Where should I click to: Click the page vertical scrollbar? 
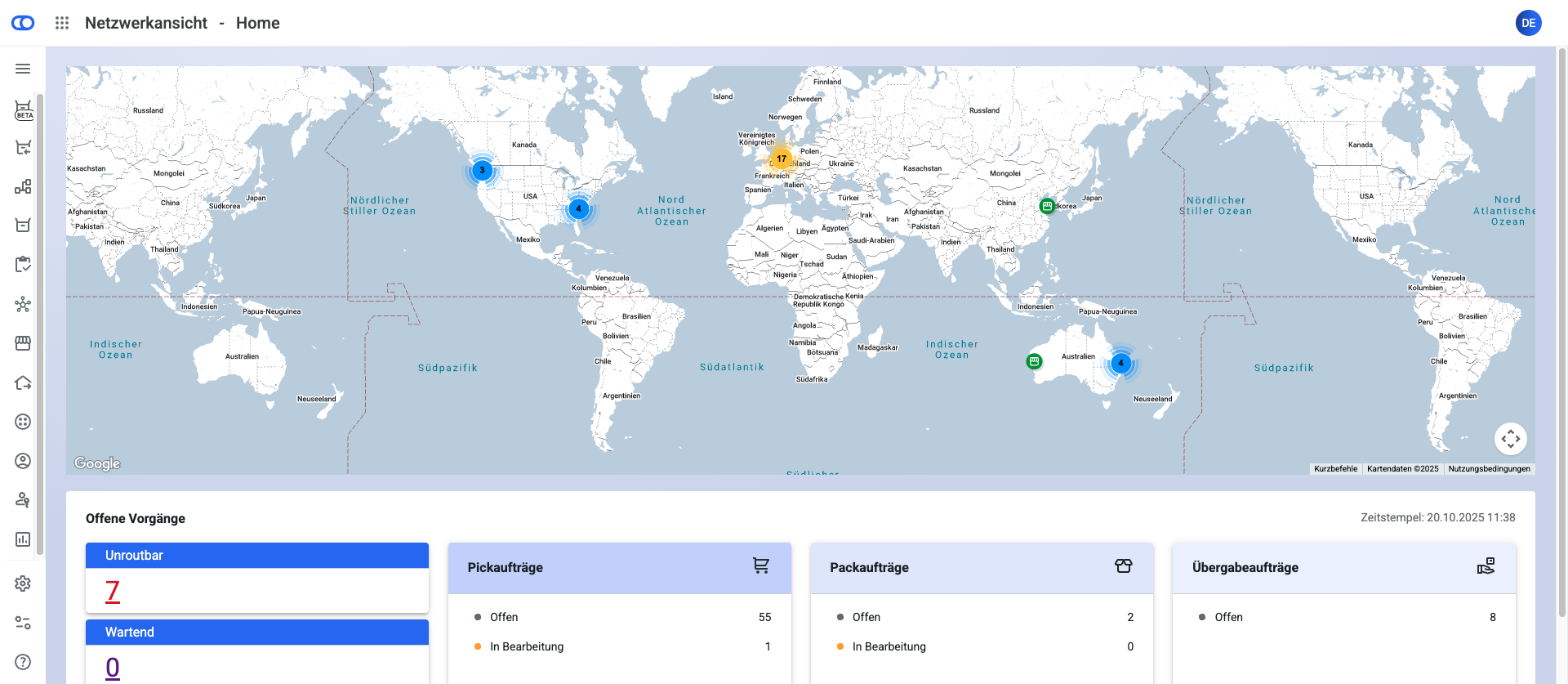[1562, 331]
